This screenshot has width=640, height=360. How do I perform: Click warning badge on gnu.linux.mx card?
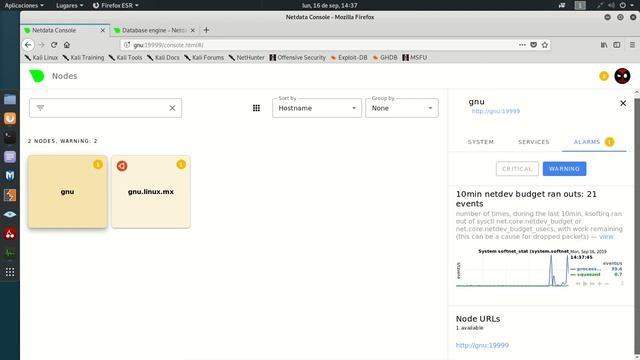coord(181,164)
